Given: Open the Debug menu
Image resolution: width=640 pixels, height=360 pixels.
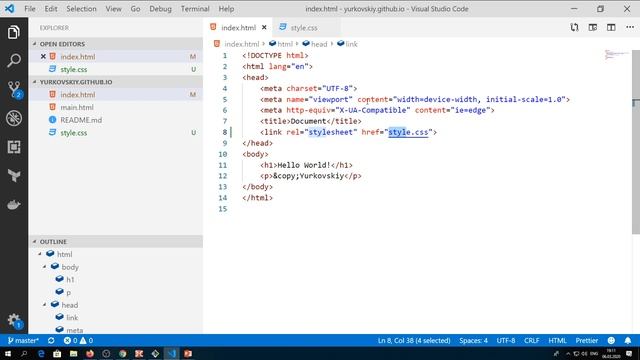Looking at the screenshot, I should point(160,9).
